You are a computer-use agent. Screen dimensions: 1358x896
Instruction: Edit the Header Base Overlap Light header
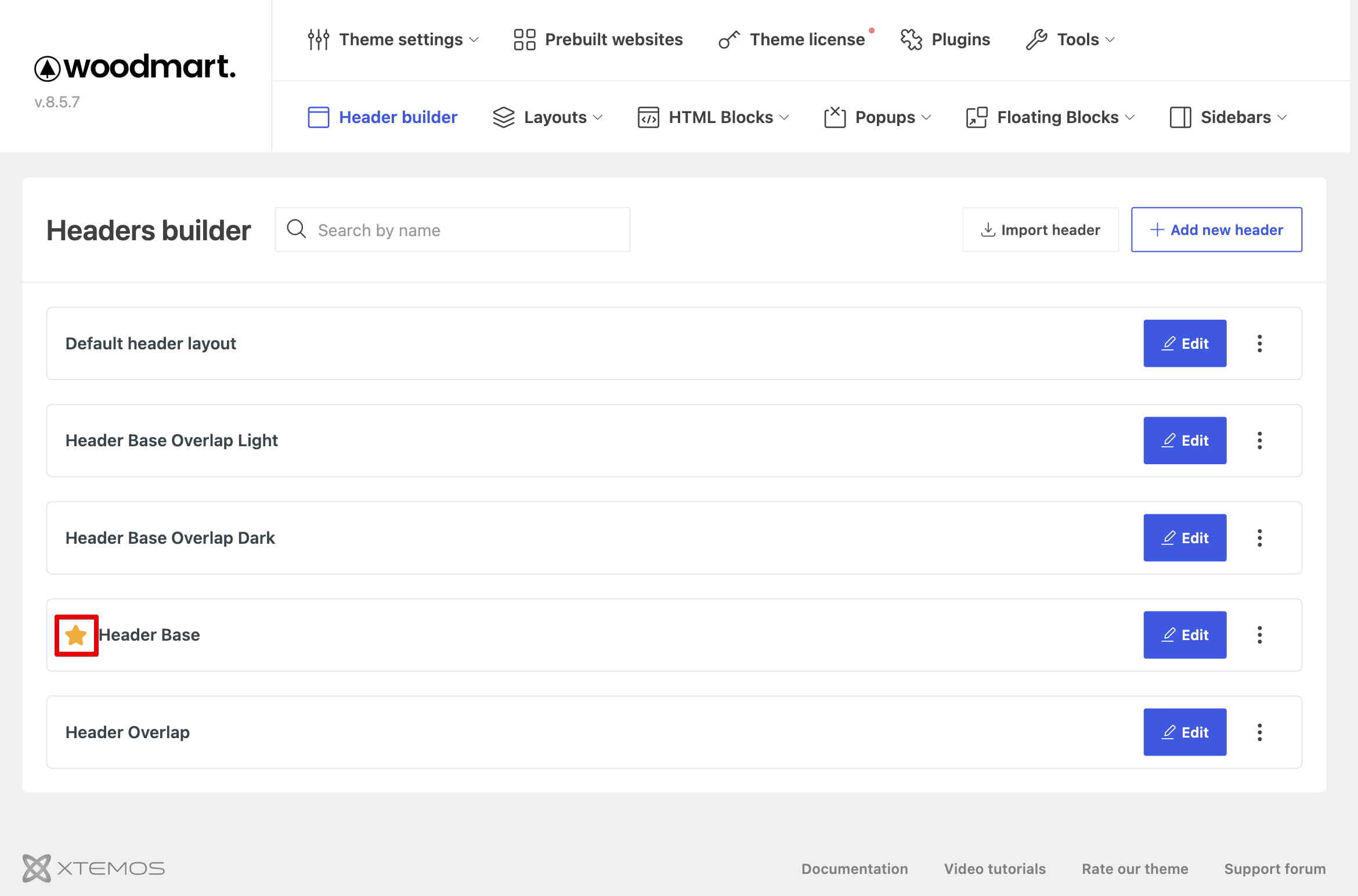click(1185, 440)
